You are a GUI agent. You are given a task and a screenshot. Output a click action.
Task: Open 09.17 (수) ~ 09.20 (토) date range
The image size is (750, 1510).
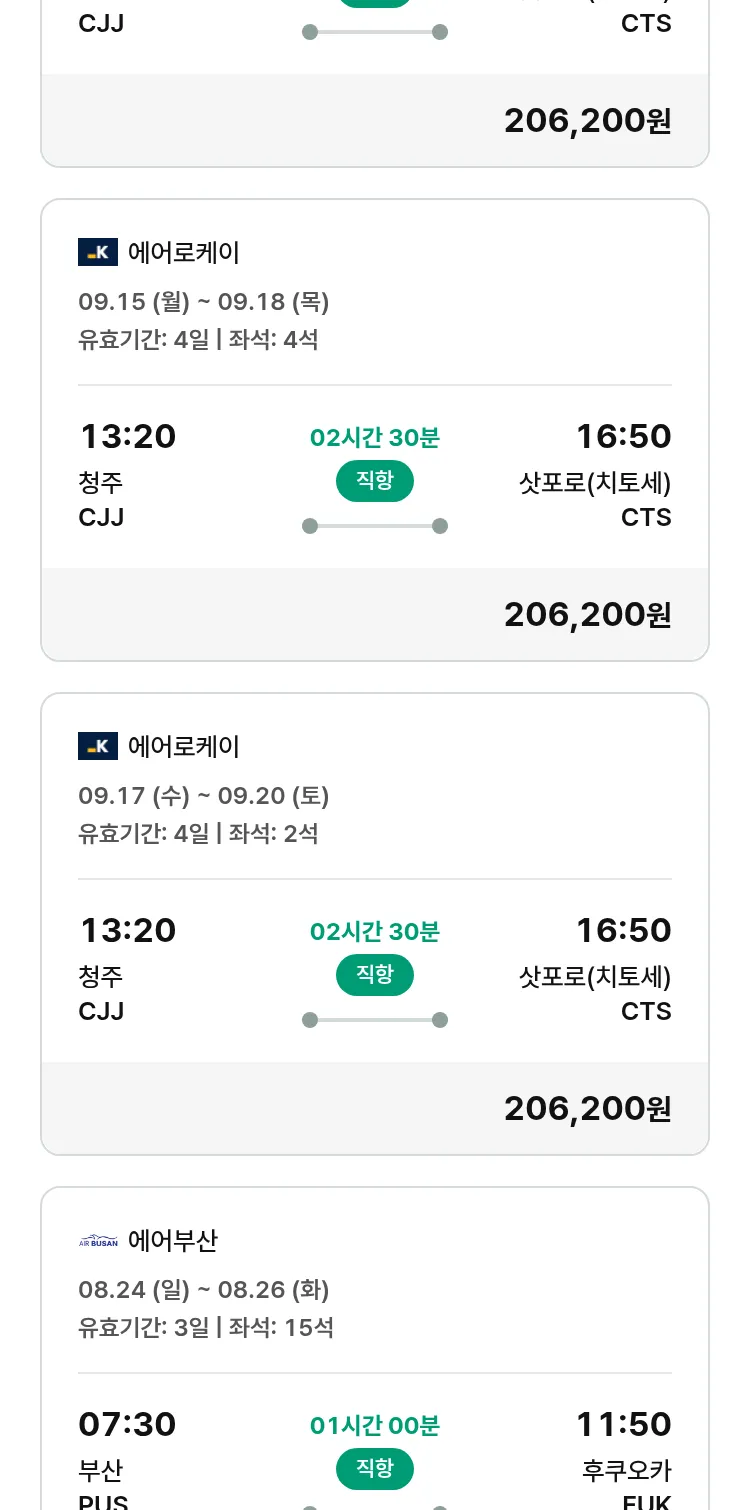(204, 796)
